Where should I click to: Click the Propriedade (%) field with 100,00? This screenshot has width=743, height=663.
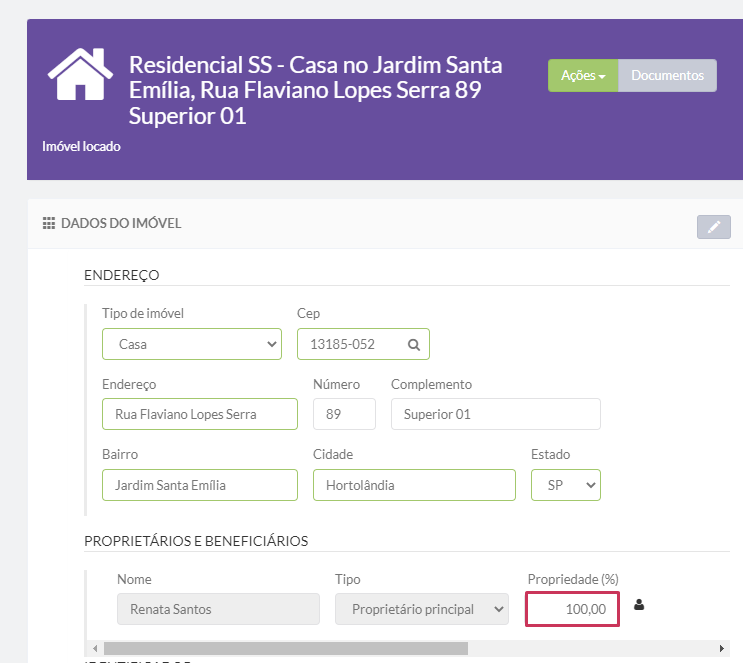point(572,609)
